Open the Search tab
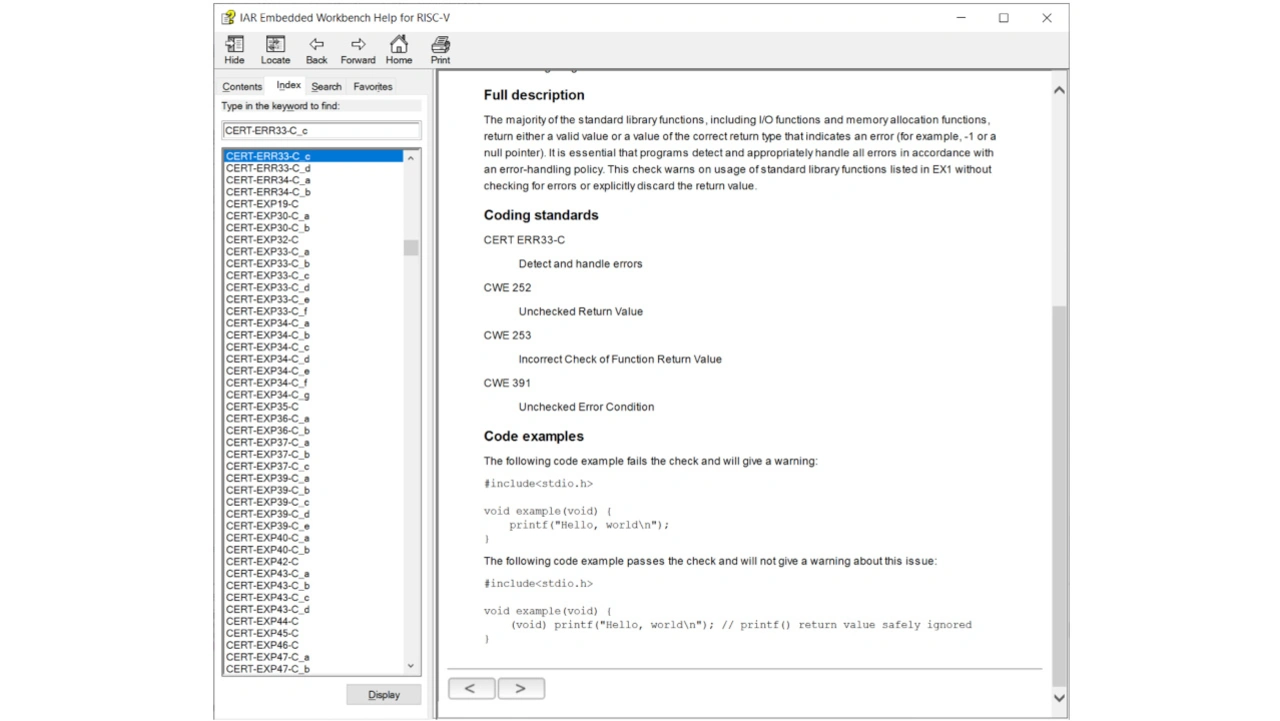This screenshot has width=1280, height=721. point(326,87)
